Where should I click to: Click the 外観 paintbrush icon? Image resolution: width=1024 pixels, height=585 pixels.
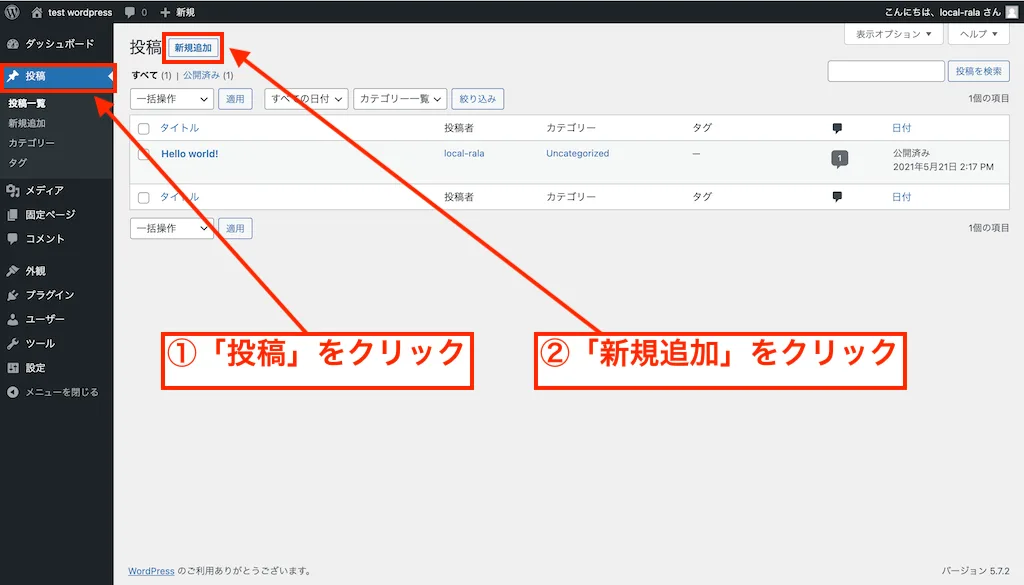tap(12, 270)
